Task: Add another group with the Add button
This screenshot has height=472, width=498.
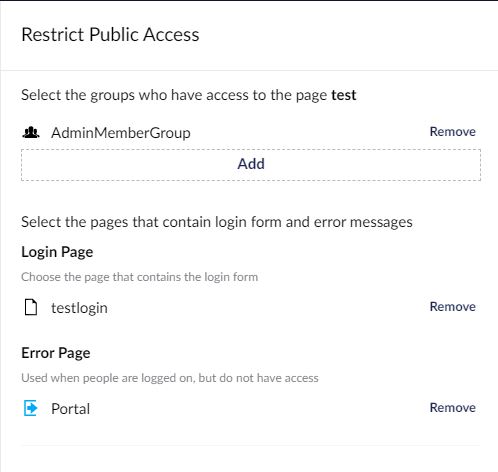Action: (251, 165)
